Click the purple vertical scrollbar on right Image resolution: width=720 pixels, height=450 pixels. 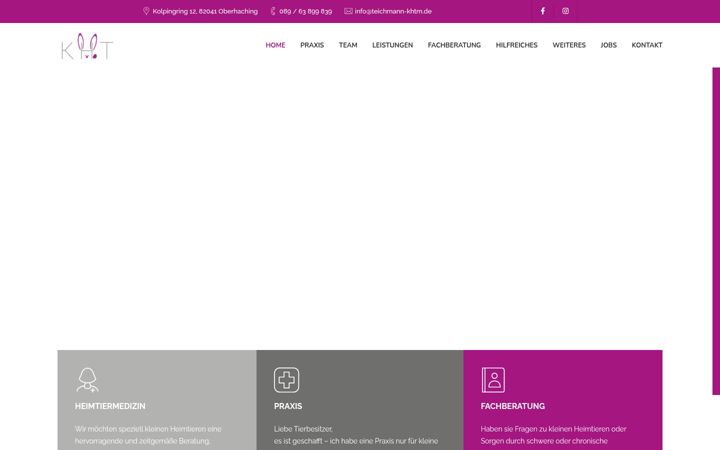tap(716, 231)
